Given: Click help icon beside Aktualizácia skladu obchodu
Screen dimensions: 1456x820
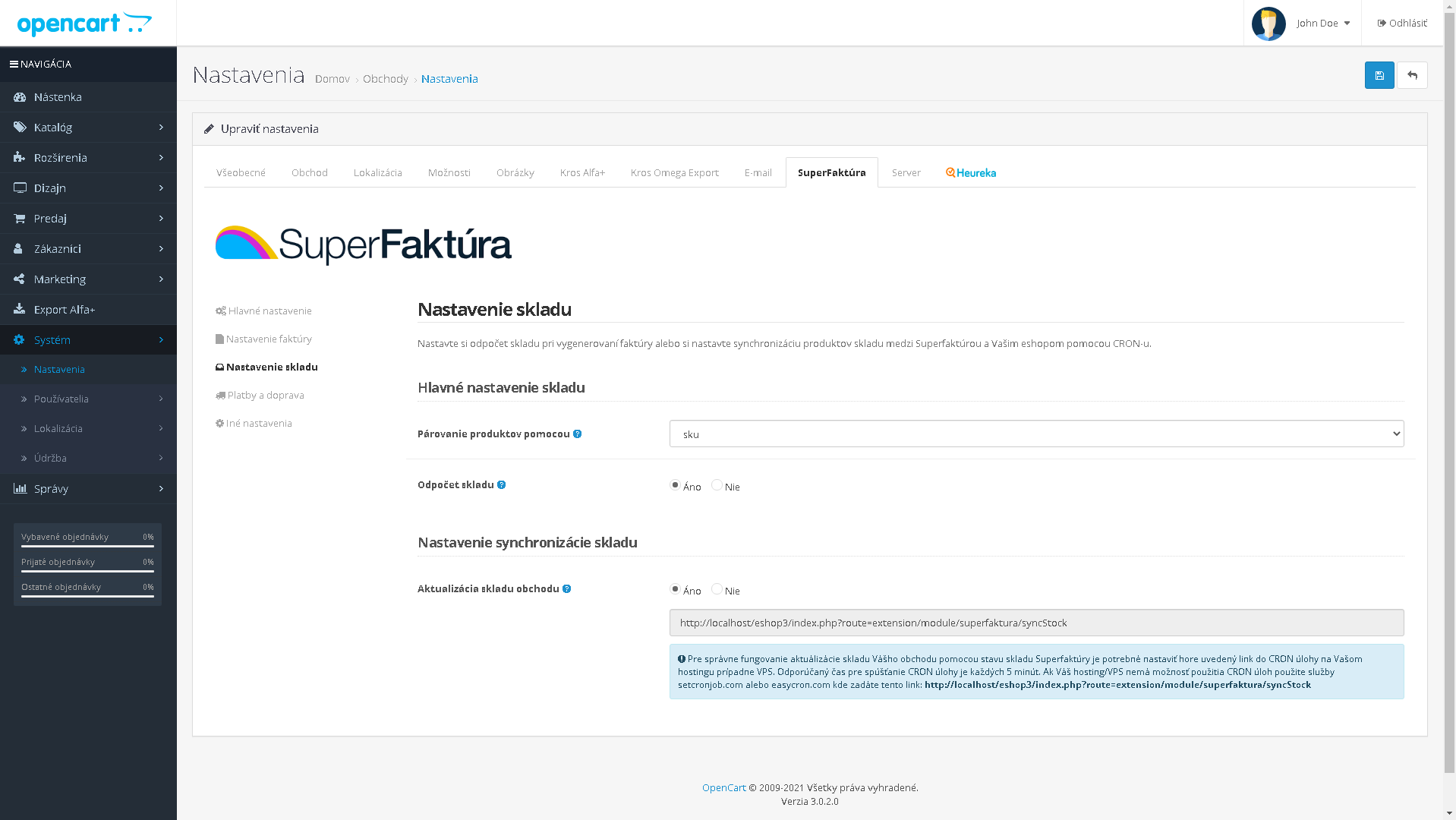Looking at the screenshot, I should click(x=566, y=589).
